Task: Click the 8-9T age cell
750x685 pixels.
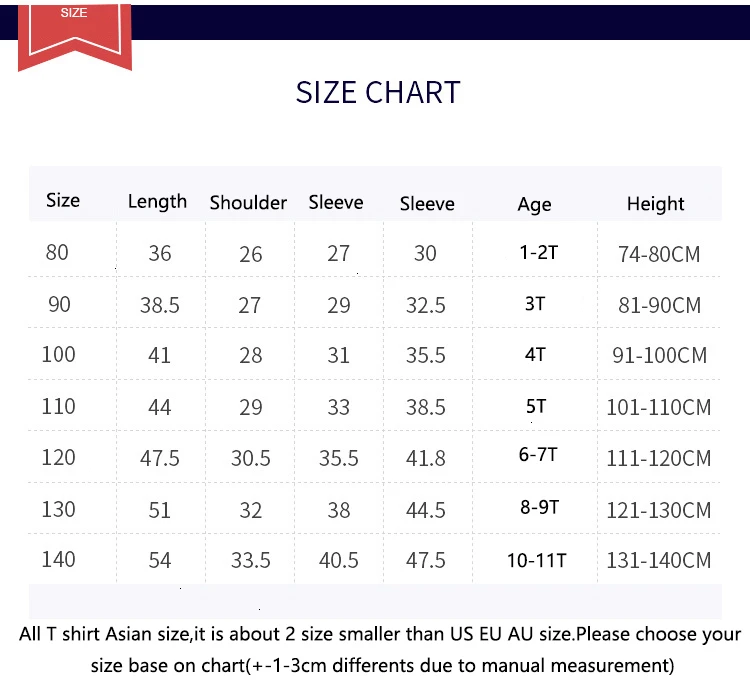Action: [x=538, y=507]
